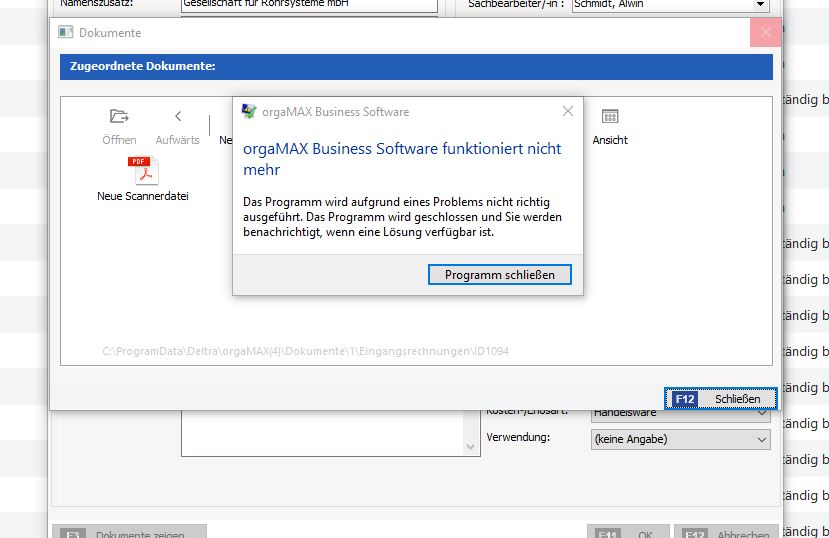Expand the Verwendung dropdown

coord(761,440)
